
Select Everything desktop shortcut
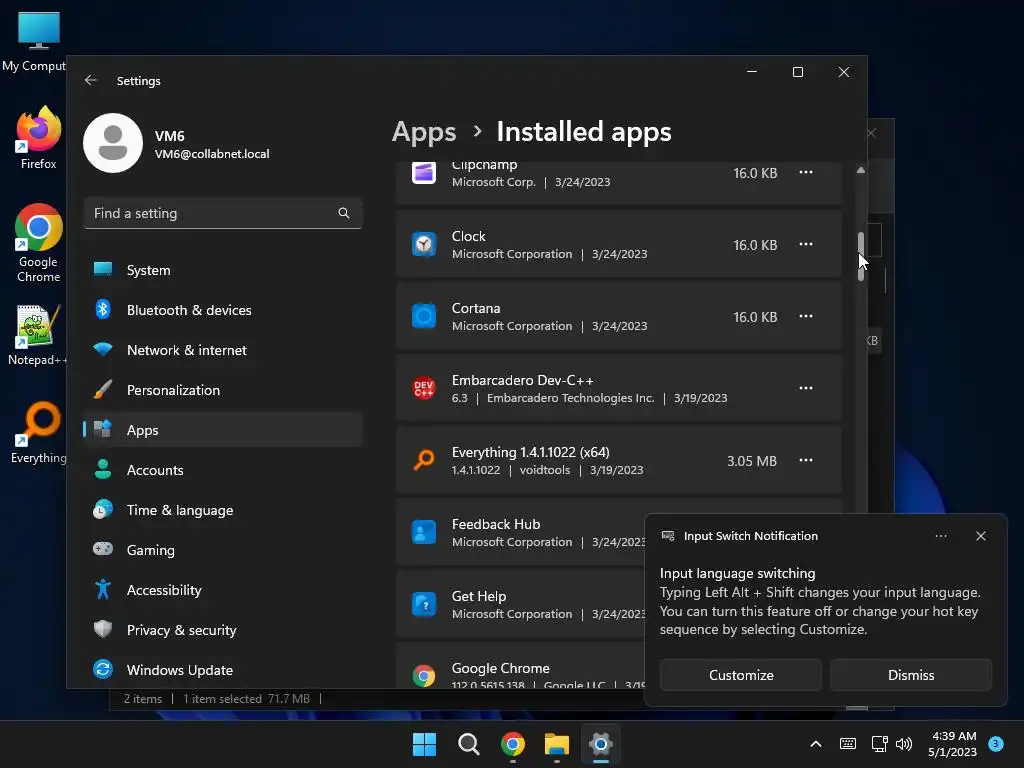point(39,433)
